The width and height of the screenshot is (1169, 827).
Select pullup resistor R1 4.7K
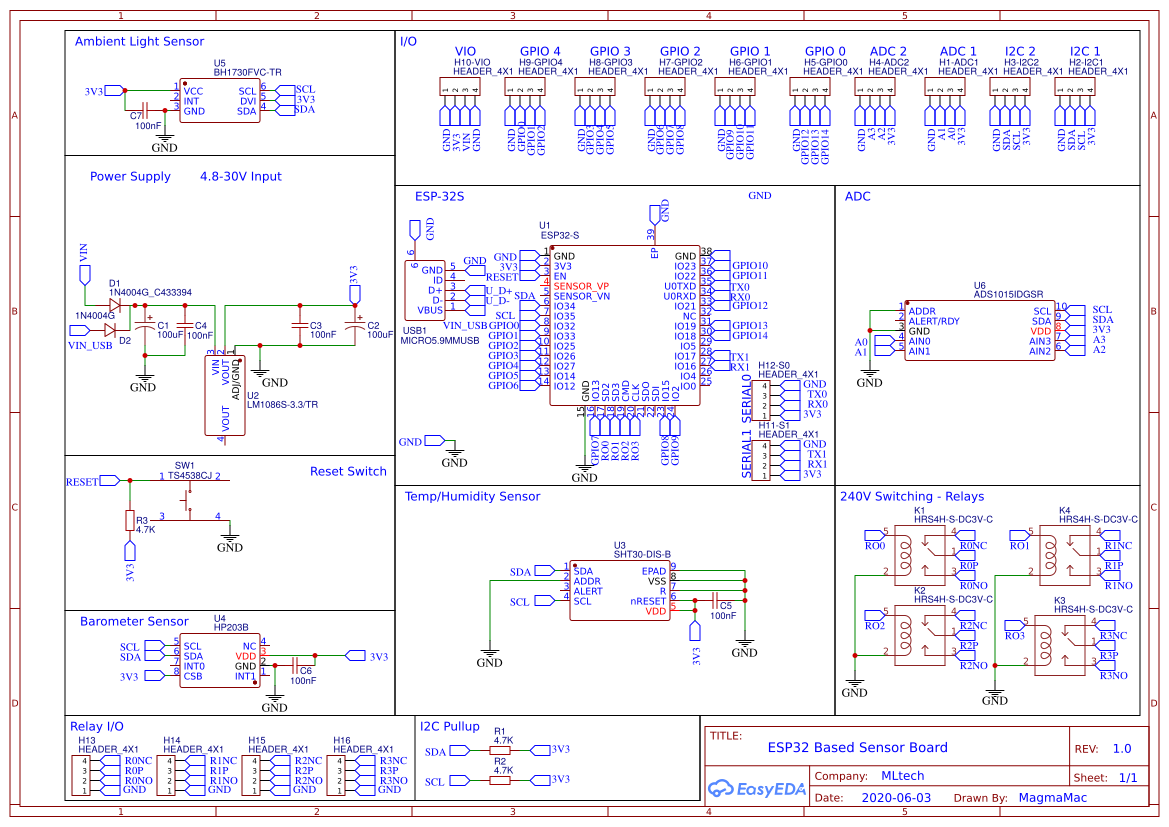point(500,749)
